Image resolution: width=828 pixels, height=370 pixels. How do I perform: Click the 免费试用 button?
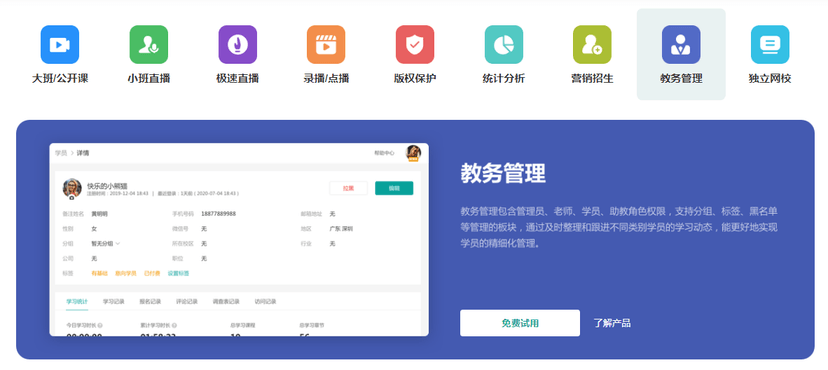[520, 323]
